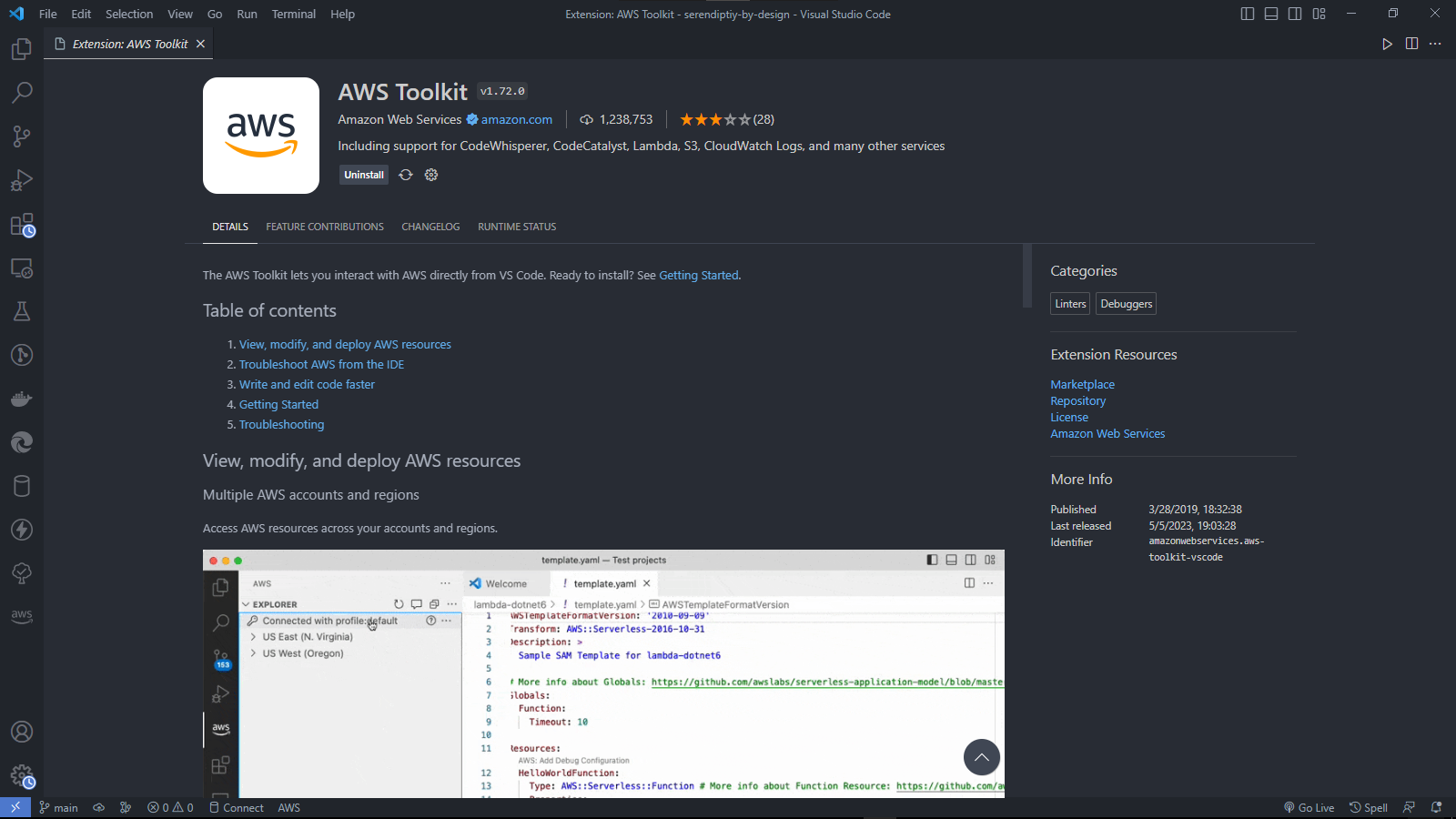Click the sync extension icon beside Uninstall
1456x819 pixels.
pos(406,175)
